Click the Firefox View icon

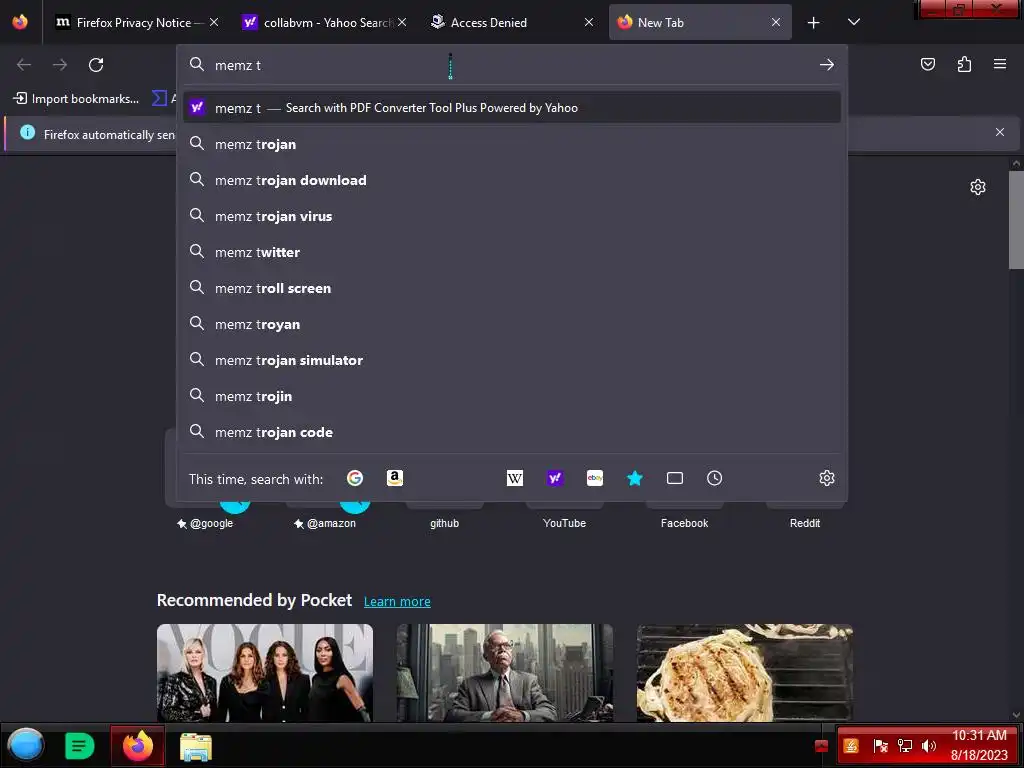click(20, 22)
